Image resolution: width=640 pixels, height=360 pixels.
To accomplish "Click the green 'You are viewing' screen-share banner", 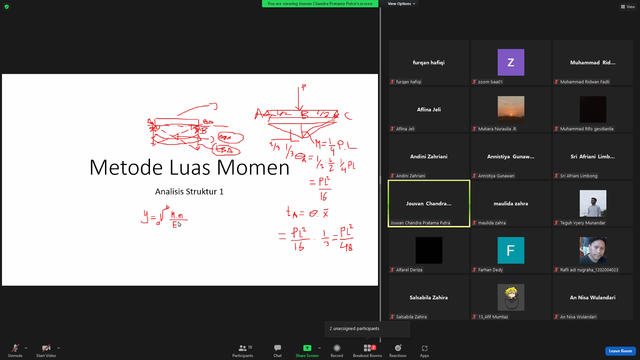I will 320,4.
